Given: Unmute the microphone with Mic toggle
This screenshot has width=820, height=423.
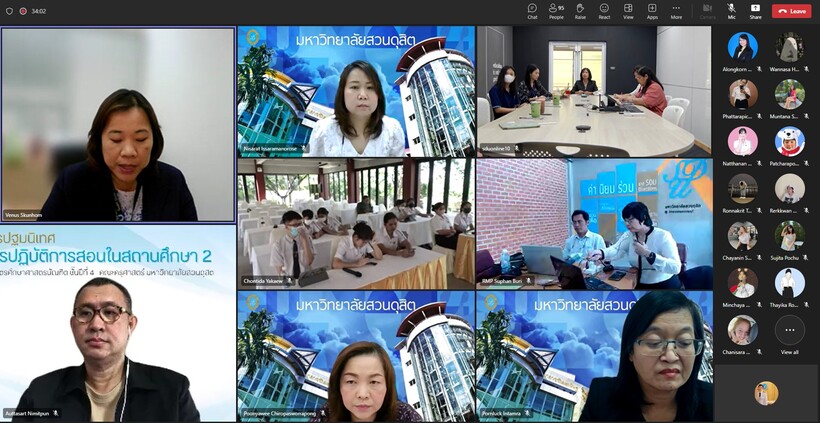Looking at the screenshot, I should (x=731, y=10).
